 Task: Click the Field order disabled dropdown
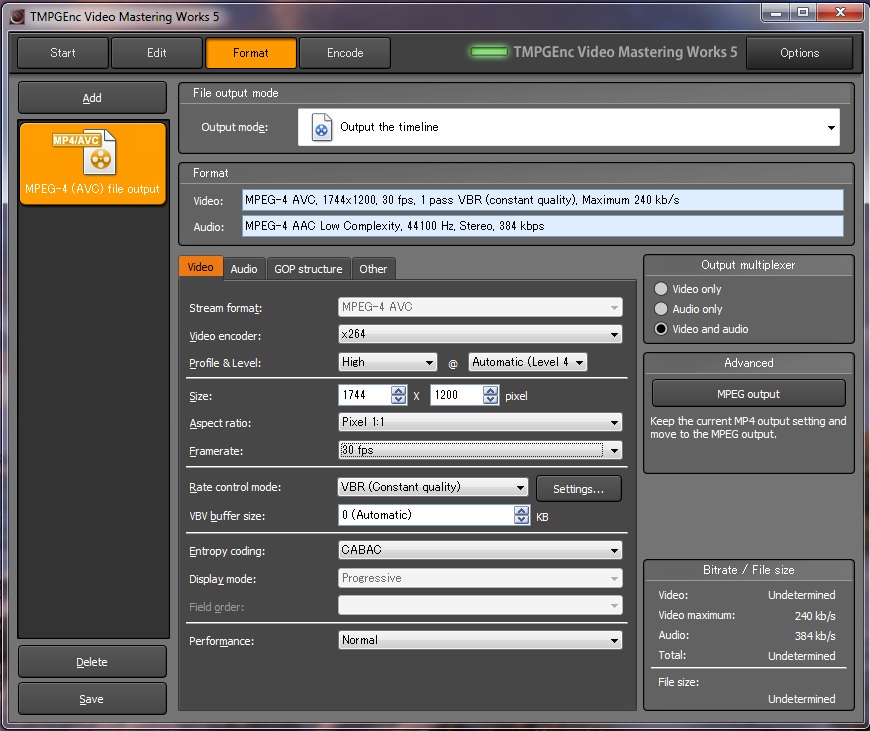pyautogui.click(x=480, y=606)
